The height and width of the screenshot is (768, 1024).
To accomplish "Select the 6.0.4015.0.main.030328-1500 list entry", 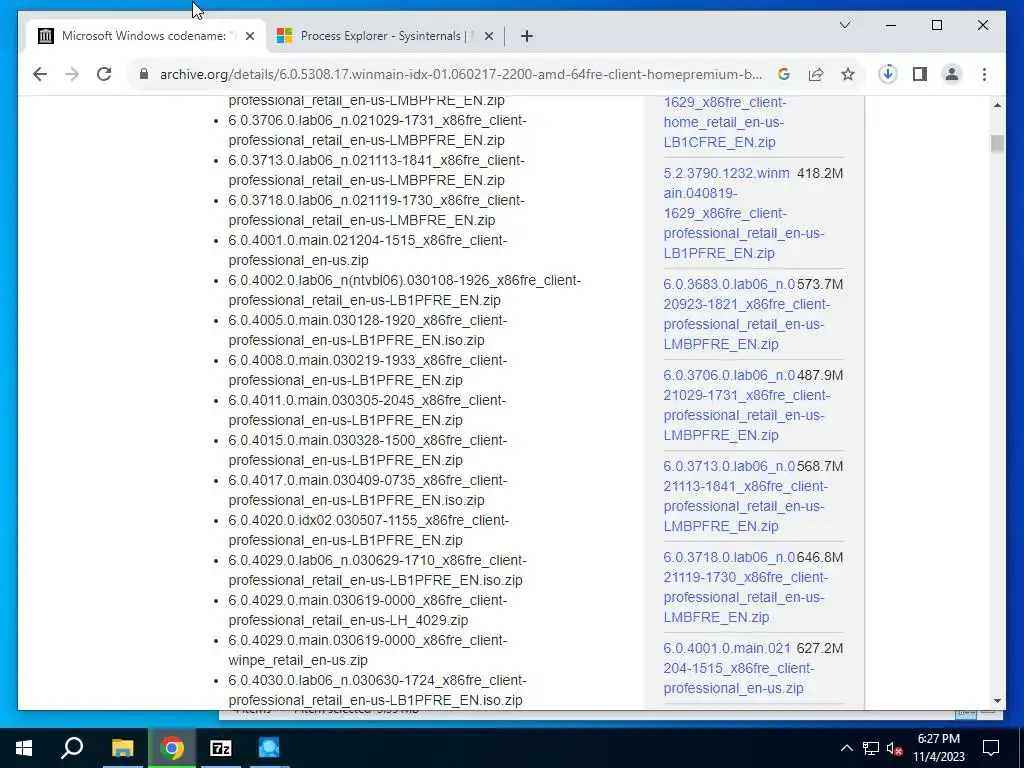I will click(368, 450).
